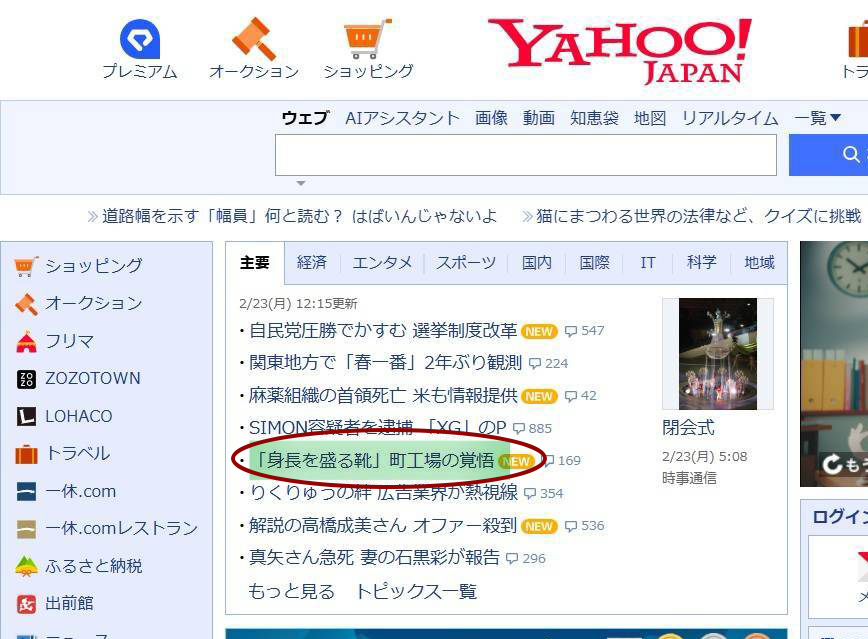Click the 一休.com blue icon in sidebar
Screen dimensions: 868x639
click(x=26, y=492)
